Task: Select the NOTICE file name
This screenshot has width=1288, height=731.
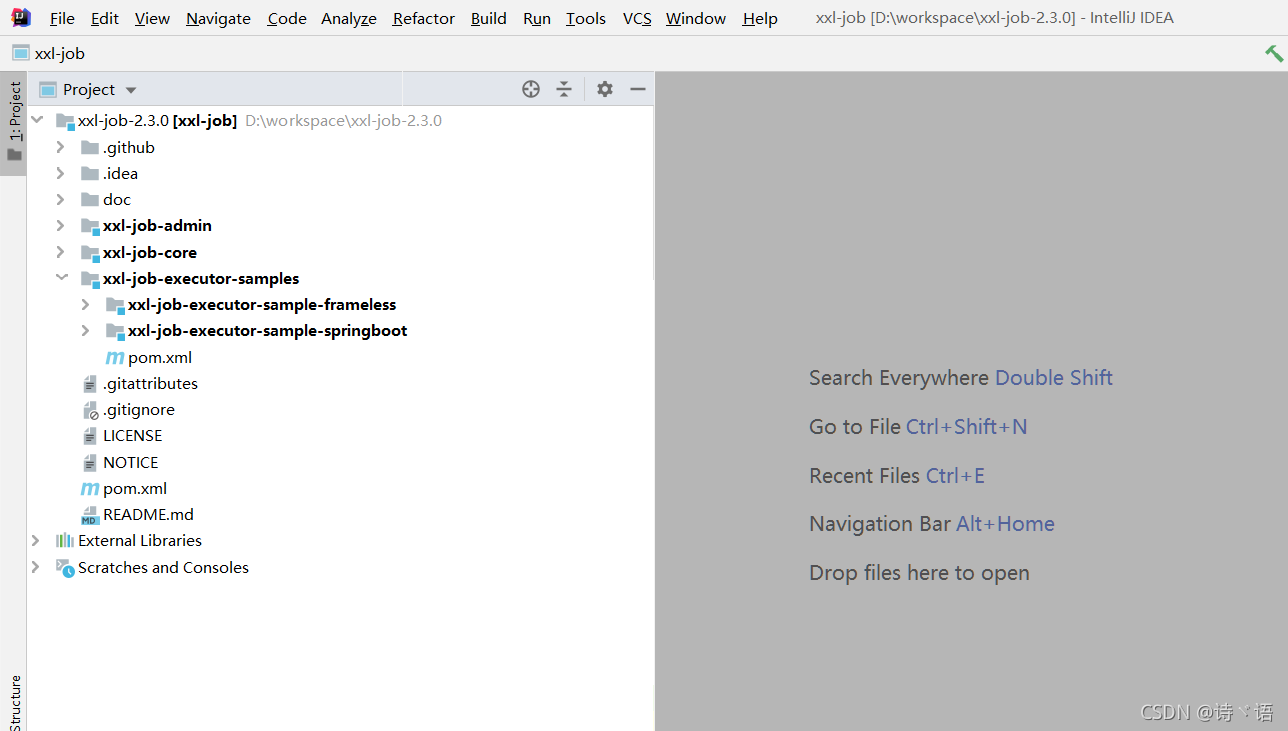Action: point(130,462)
